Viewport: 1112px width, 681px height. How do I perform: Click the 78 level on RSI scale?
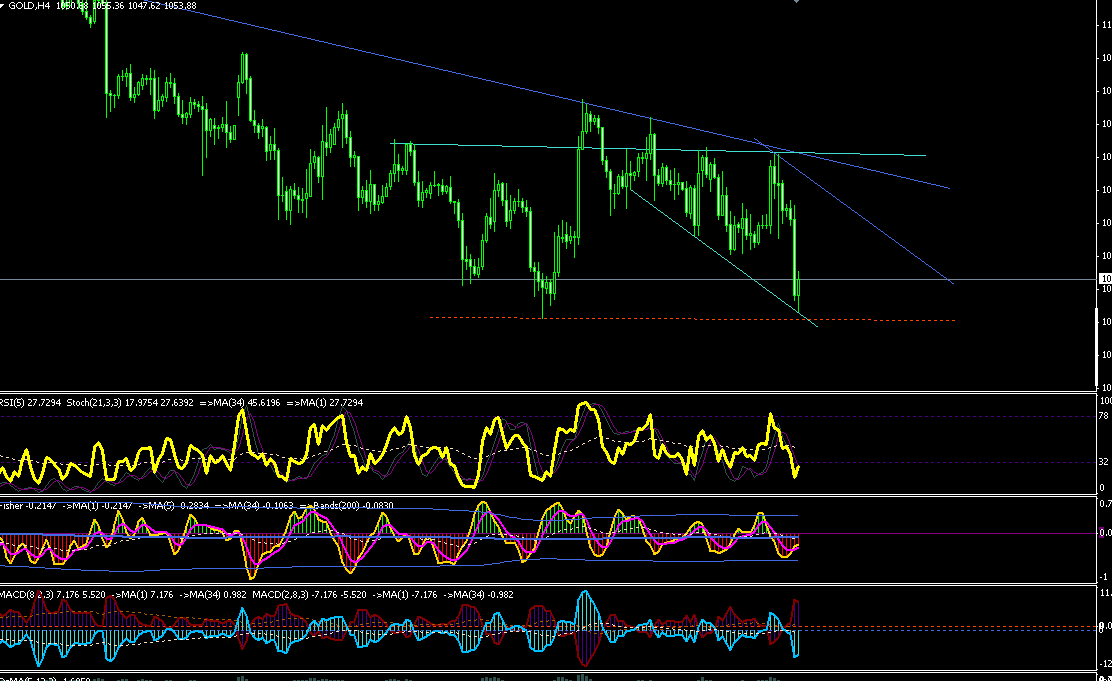point(1103,416)
